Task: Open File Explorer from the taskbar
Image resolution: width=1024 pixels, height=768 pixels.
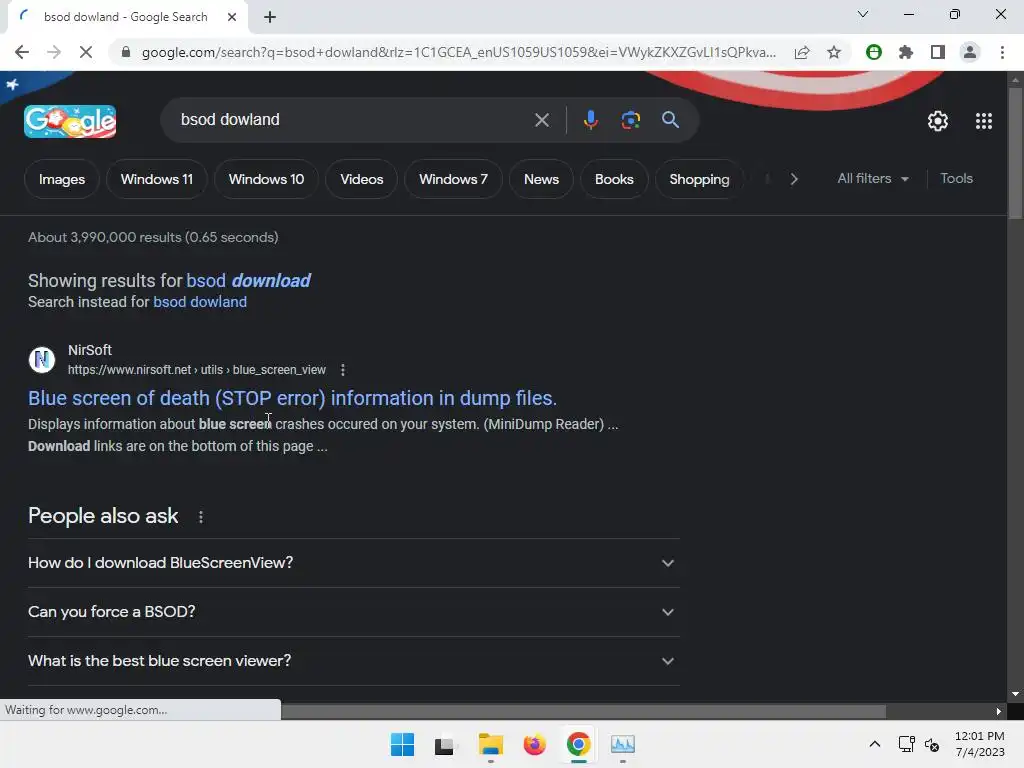Action: pos(490,744)
